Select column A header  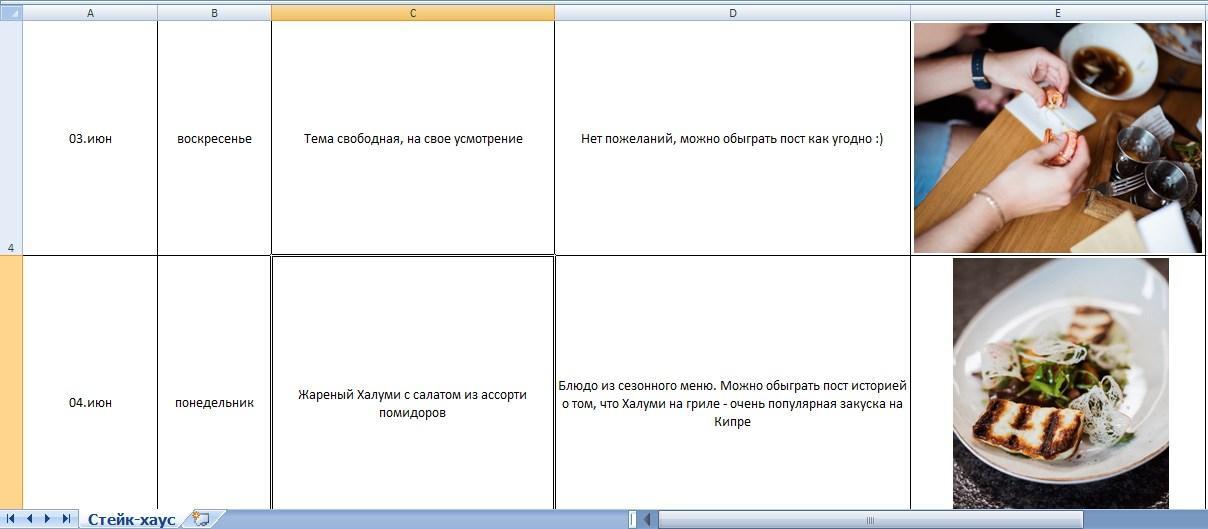[90, 13]
